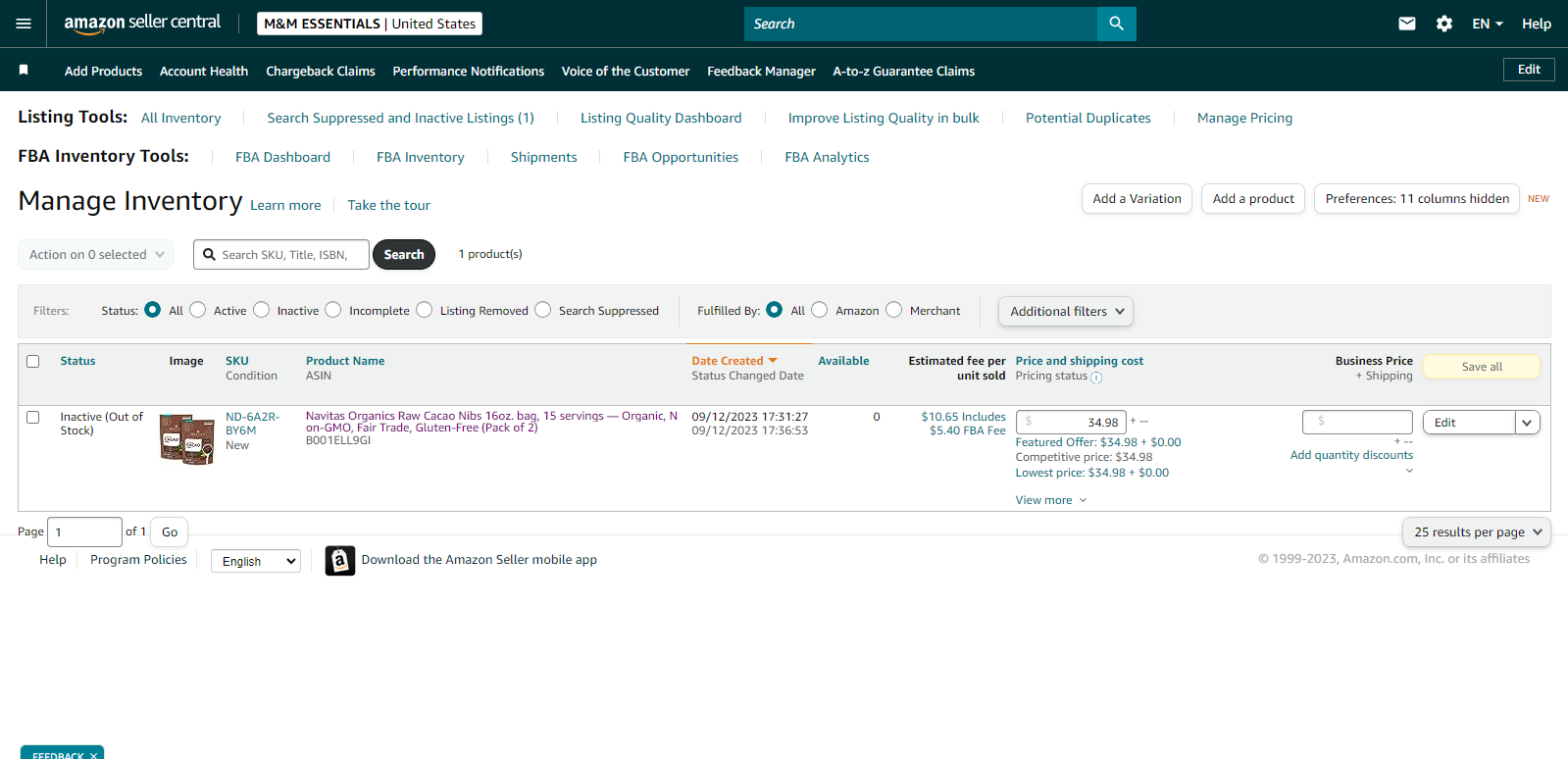
Task: Open Potential Duplicates link
Action: (1088, 118)
